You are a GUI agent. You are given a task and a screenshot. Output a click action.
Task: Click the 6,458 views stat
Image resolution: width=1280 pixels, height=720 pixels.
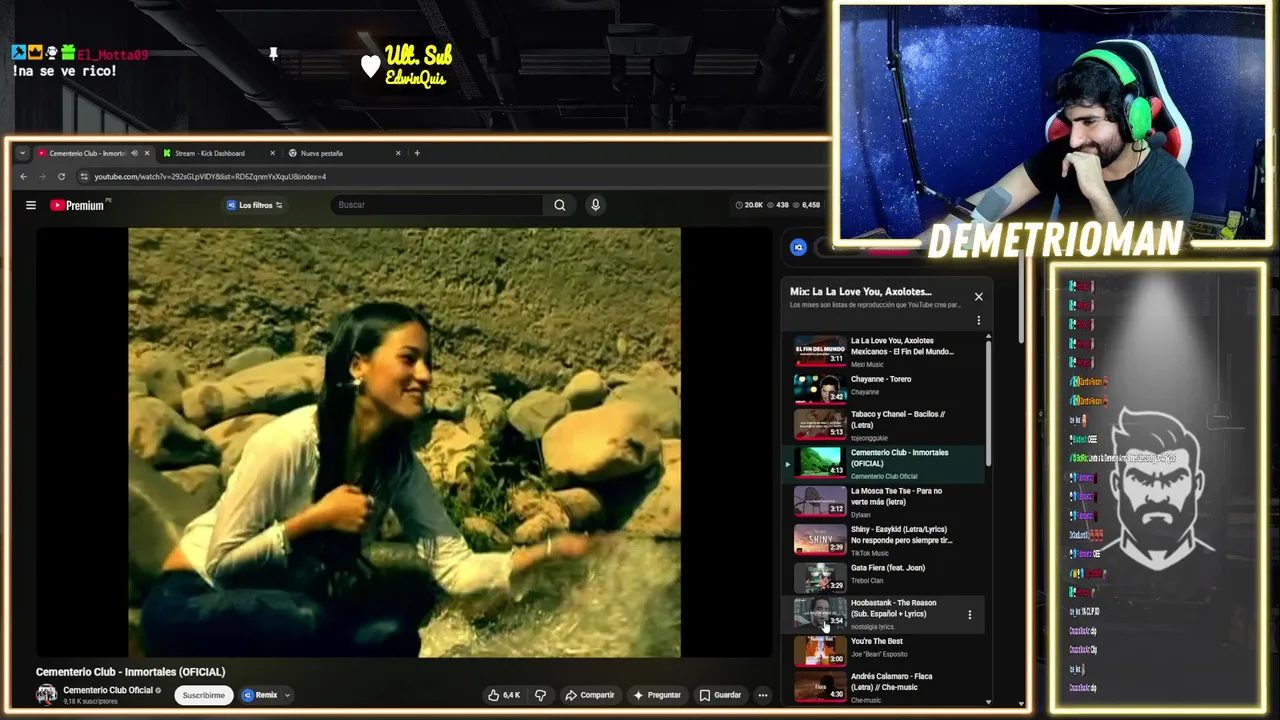(806, 205)
